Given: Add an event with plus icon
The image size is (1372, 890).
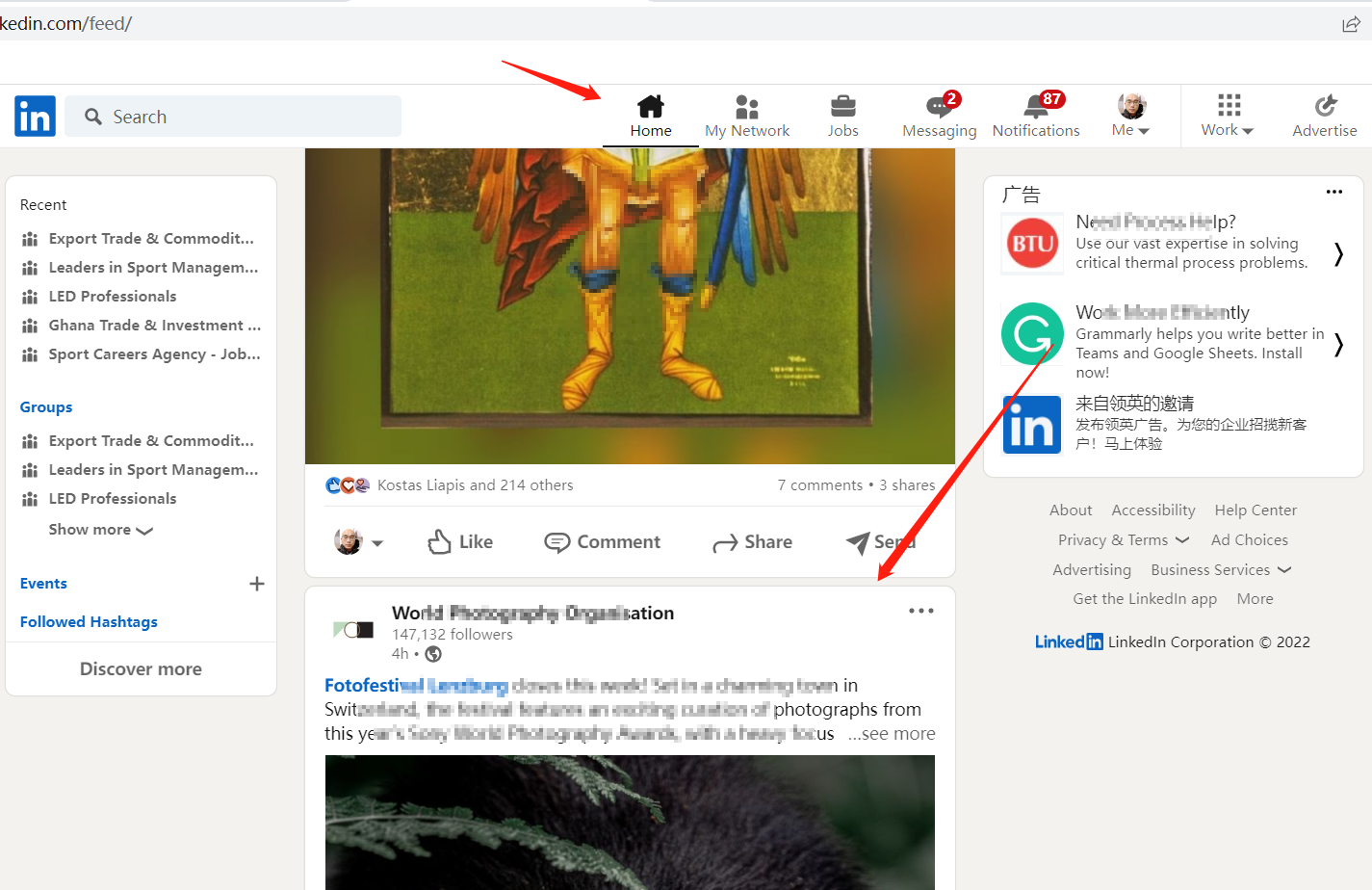Looking at the screenshot, I should [x=257, y=584].
